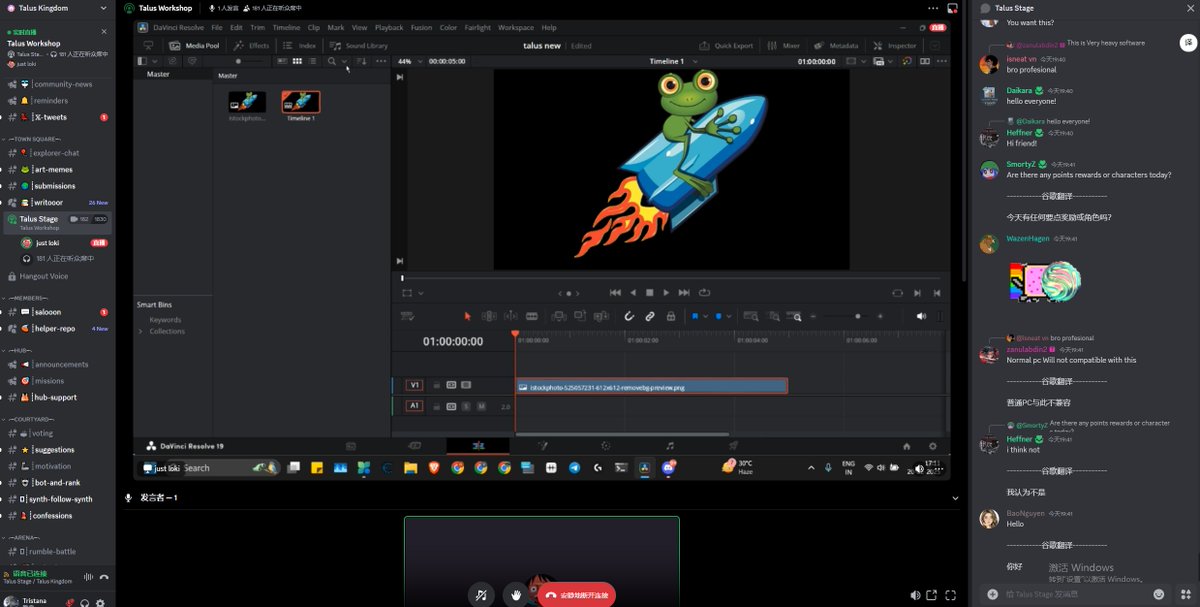Image resolution: width=1200 pixels, height=607 pixels.
Task: Click the Overwrite Clip edit icon
Action: point(580,316)
